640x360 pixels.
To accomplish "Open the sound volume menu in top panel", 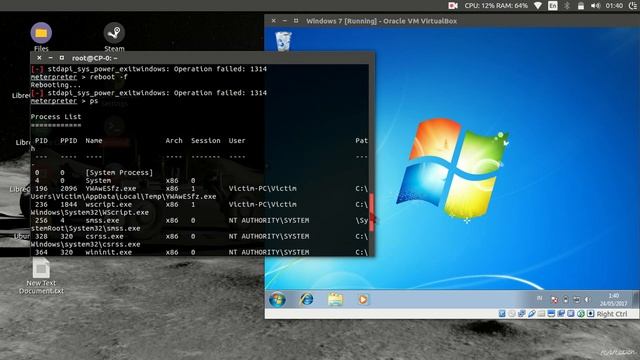I will coord(595,5).
